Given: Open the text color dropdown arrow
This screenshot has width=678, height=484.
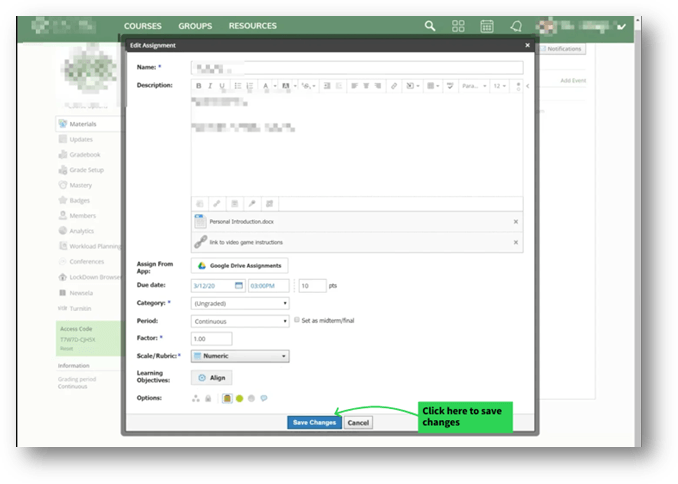Looking at the screenshot, I should click(275, 86).
